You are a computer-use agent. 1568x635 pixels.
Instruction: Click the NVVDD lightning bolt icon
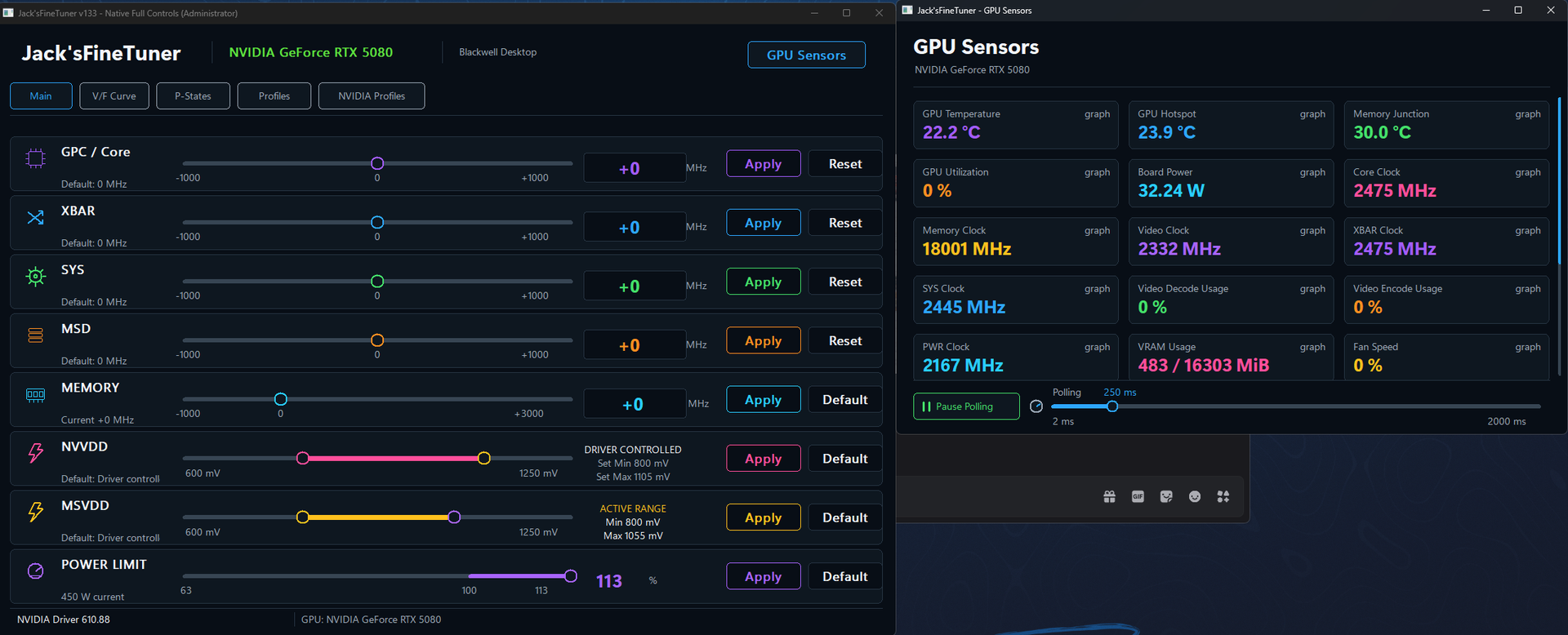(35, 453)
